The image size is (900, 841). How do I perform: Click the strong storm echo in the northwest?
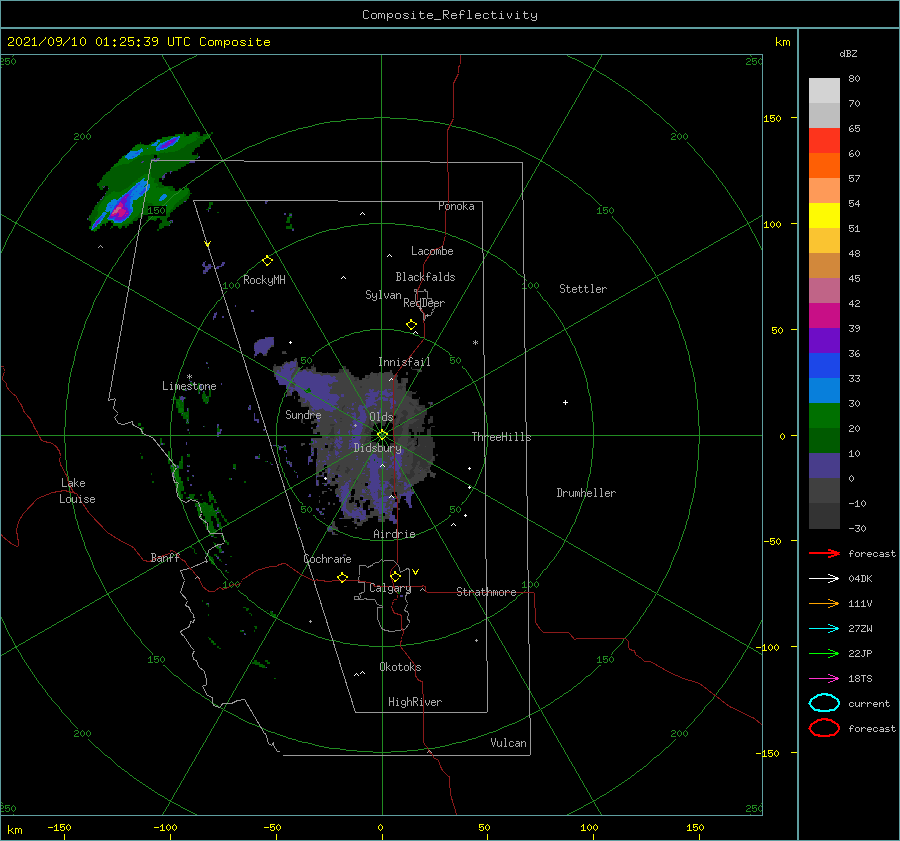point(119,210)
